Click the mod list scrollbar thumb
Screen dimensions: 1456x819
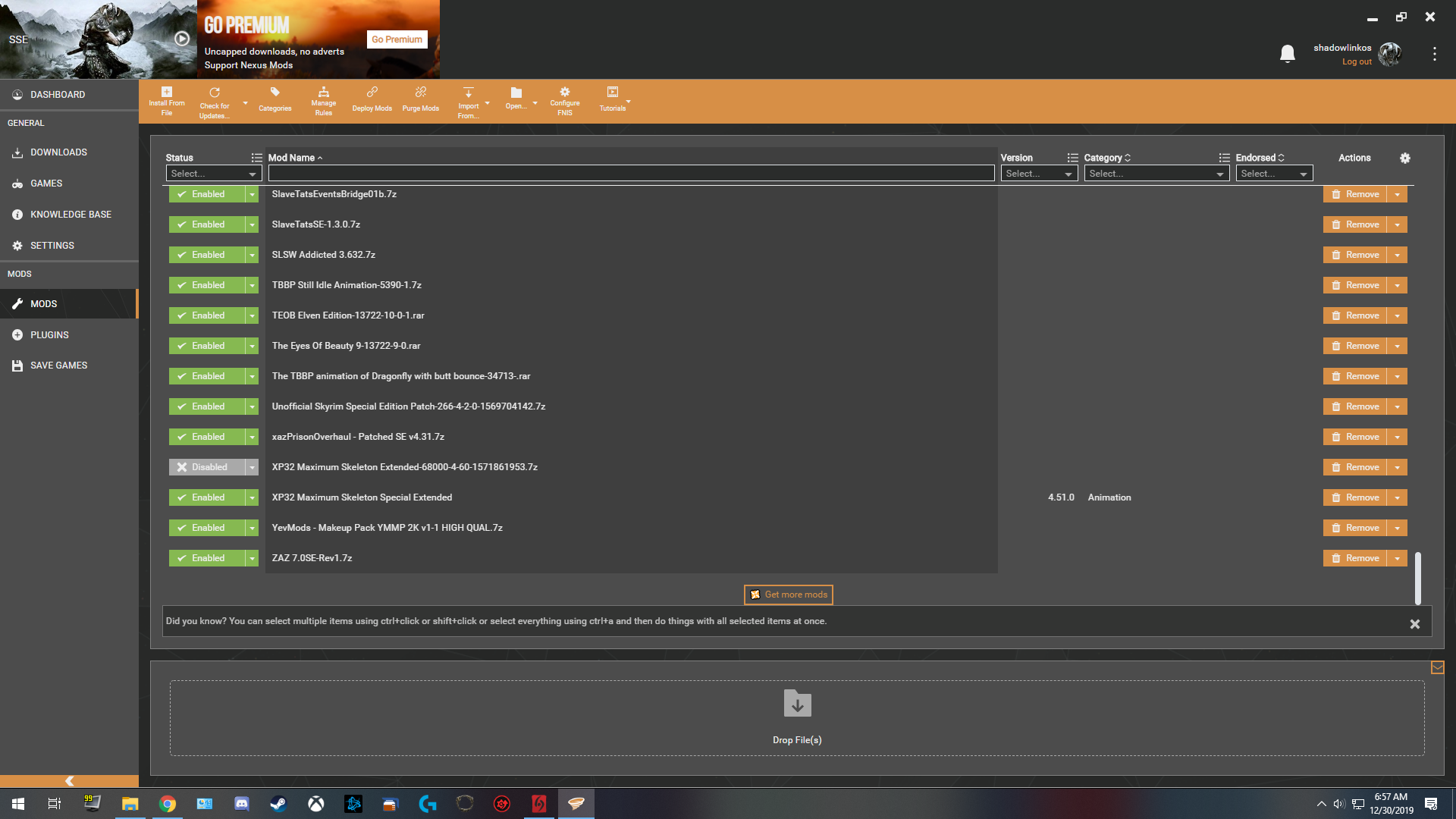point(1417,578)
